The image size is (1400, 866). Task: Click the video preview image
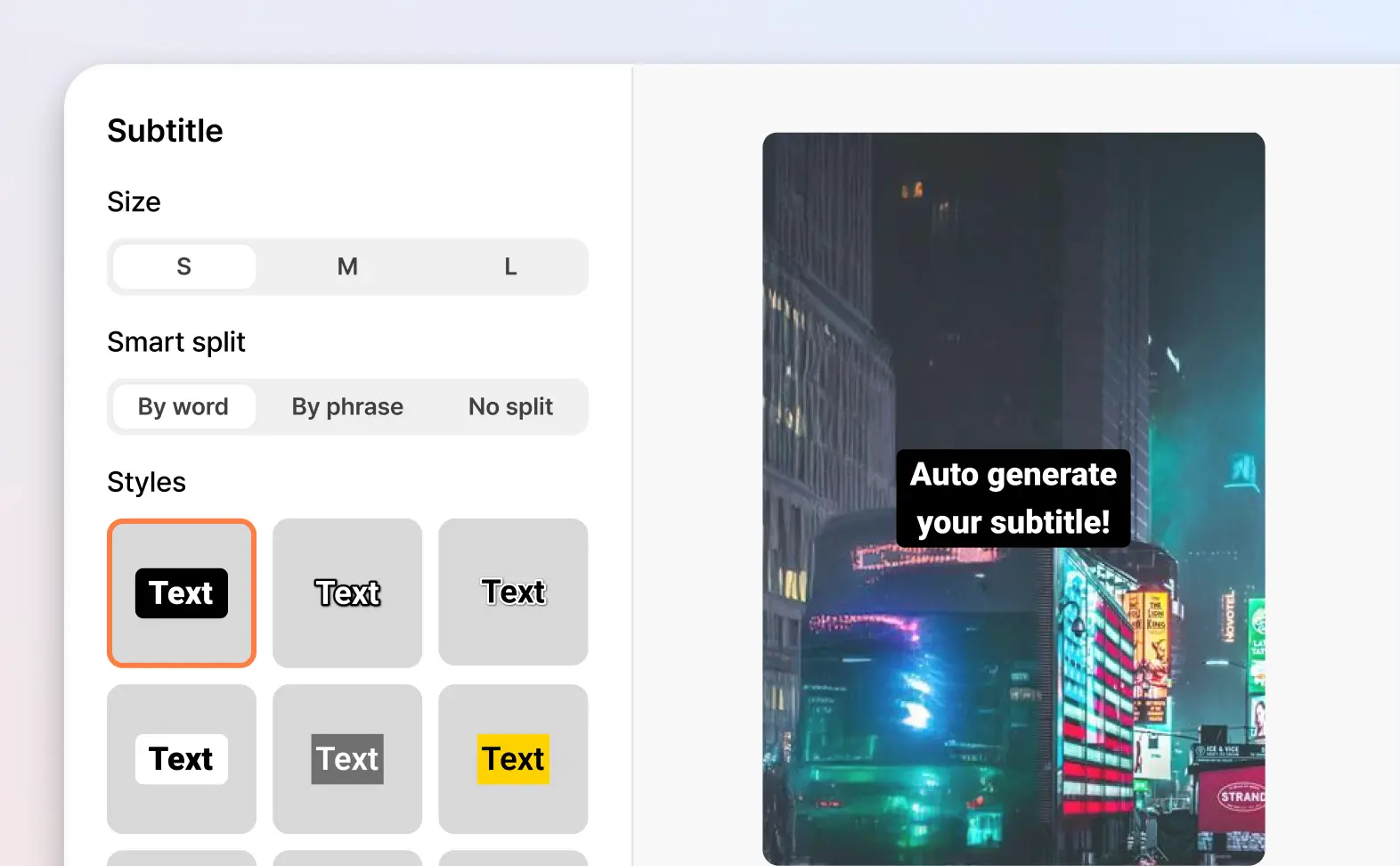click(1013, 499)
